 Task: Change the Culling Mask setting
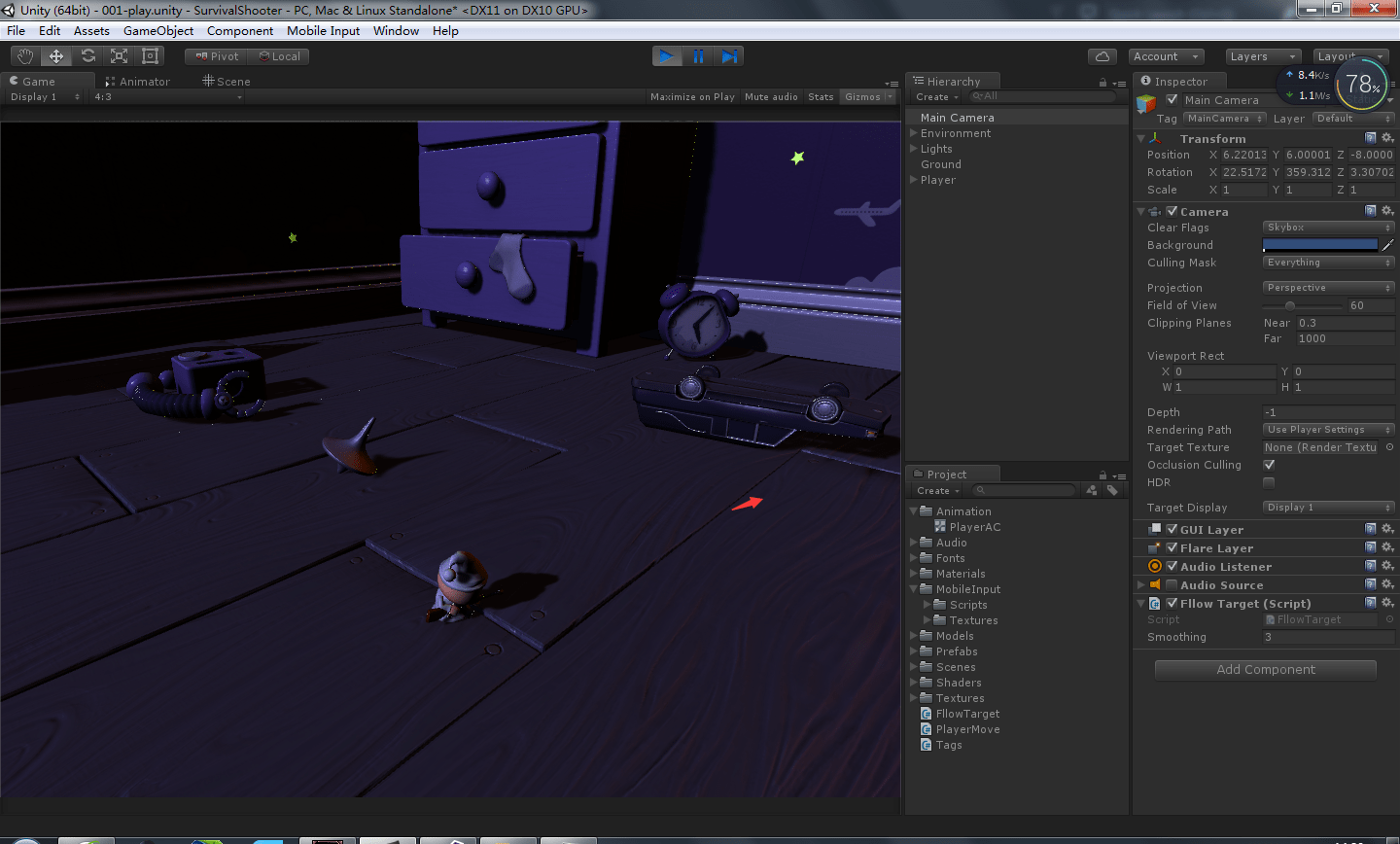[x=1328, y=262]
